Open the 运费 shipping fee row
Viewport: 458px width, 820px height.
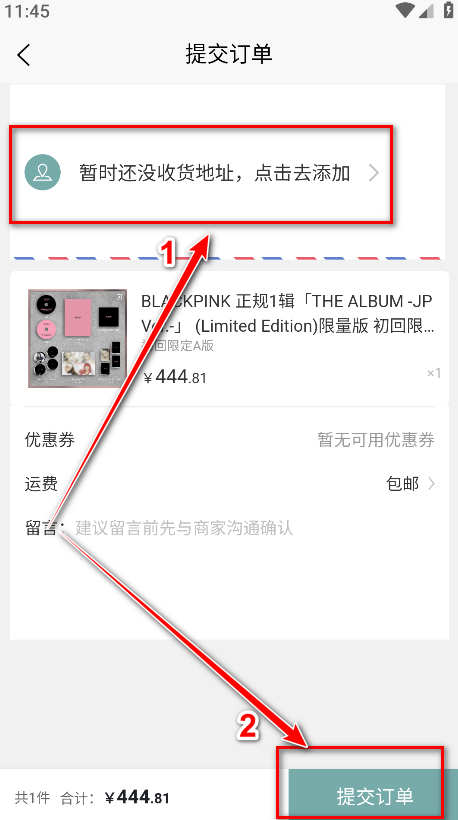click(229, 484)
